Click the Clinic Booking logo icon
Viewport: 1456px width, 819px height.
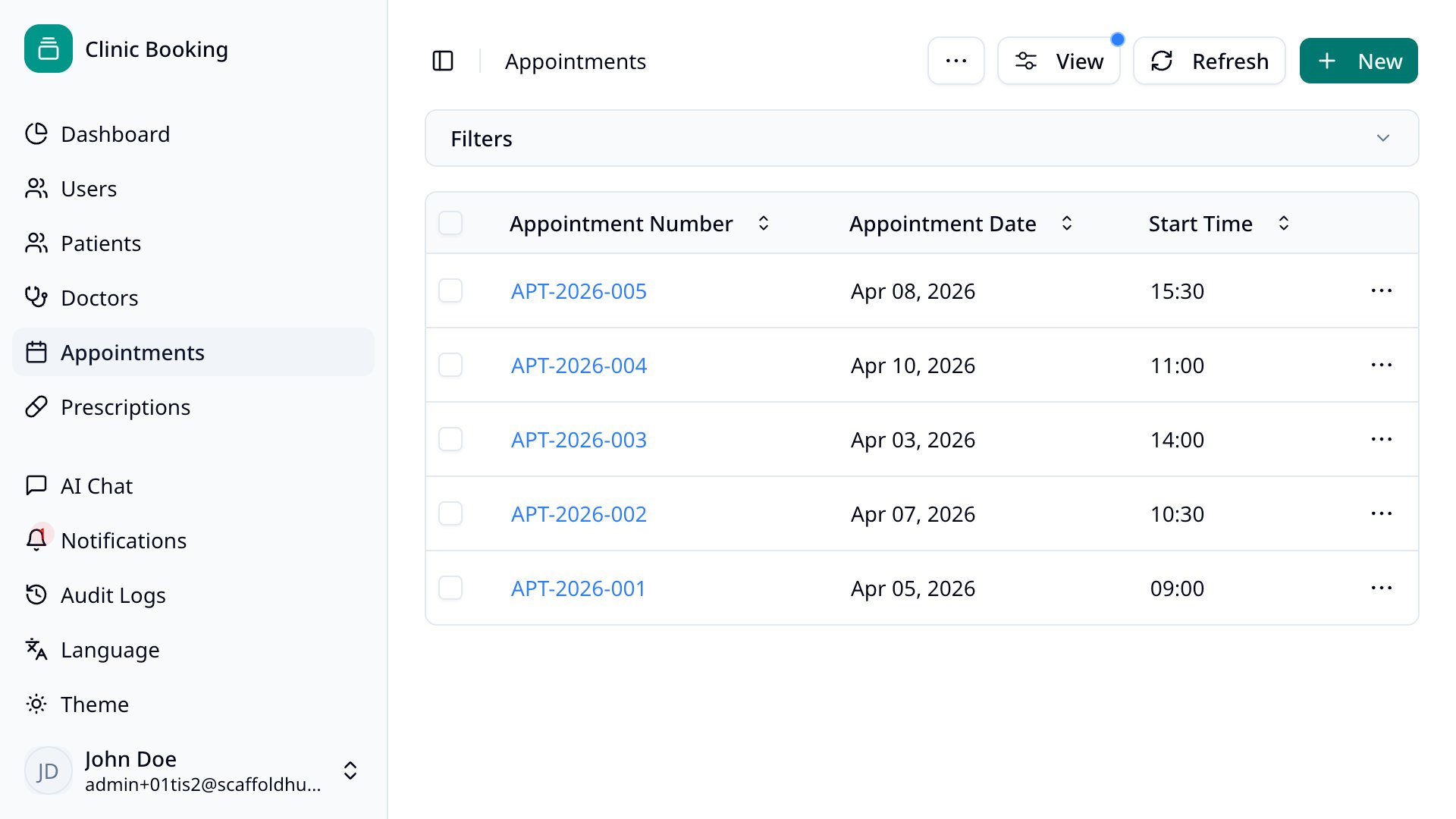tap(49, 49)
